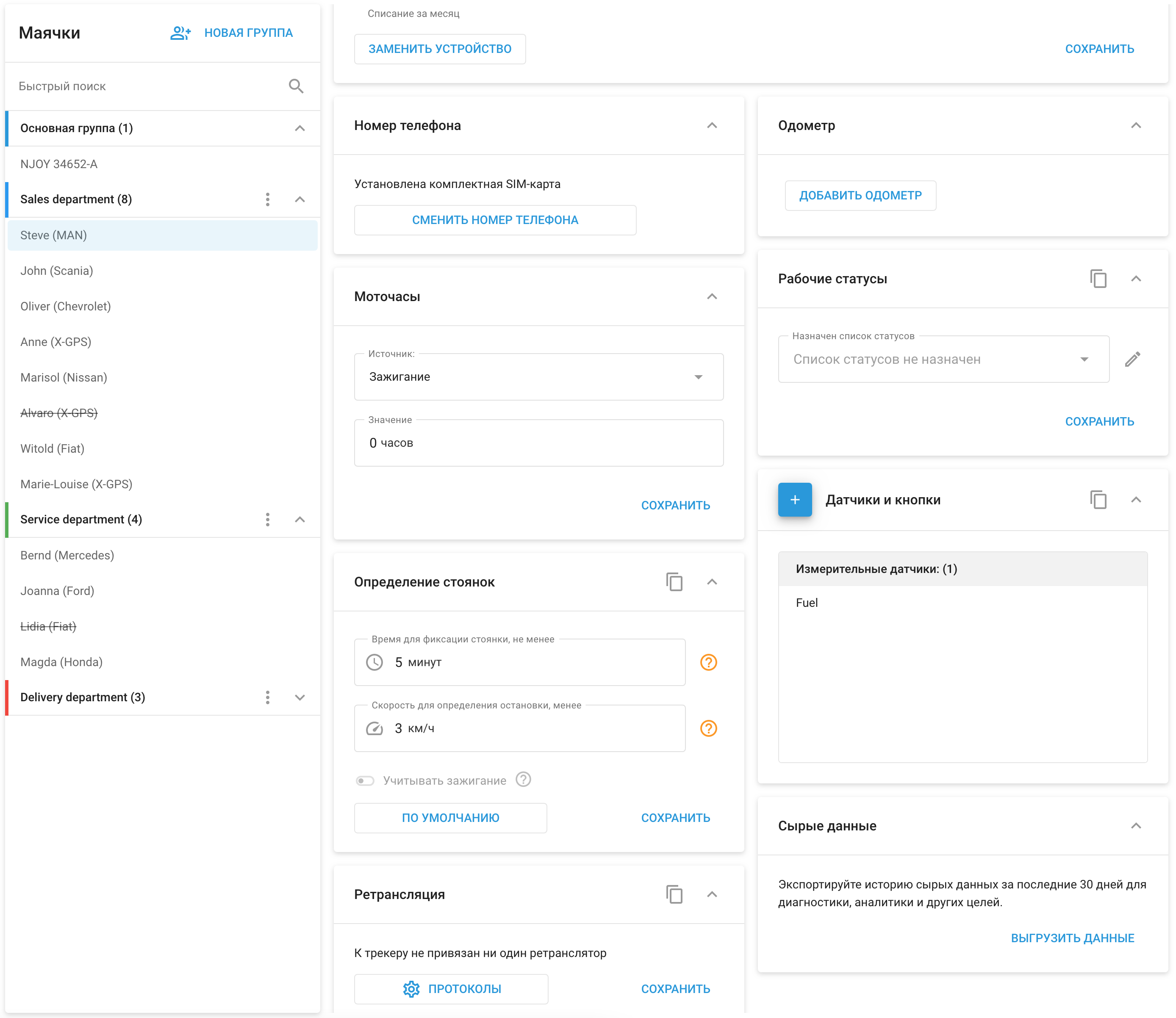Click pencil icon to edit status list
The height and width of the screenshot is (1018, 1176).
pyautogui.click(x=1132, y=359)
